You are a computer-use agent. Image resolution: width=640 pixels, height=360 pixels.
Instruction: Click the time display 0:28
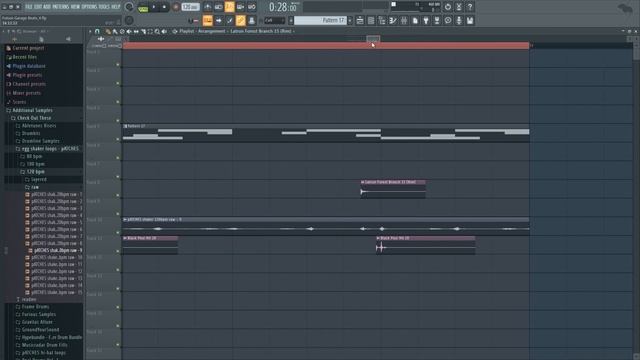coord(282,7)
